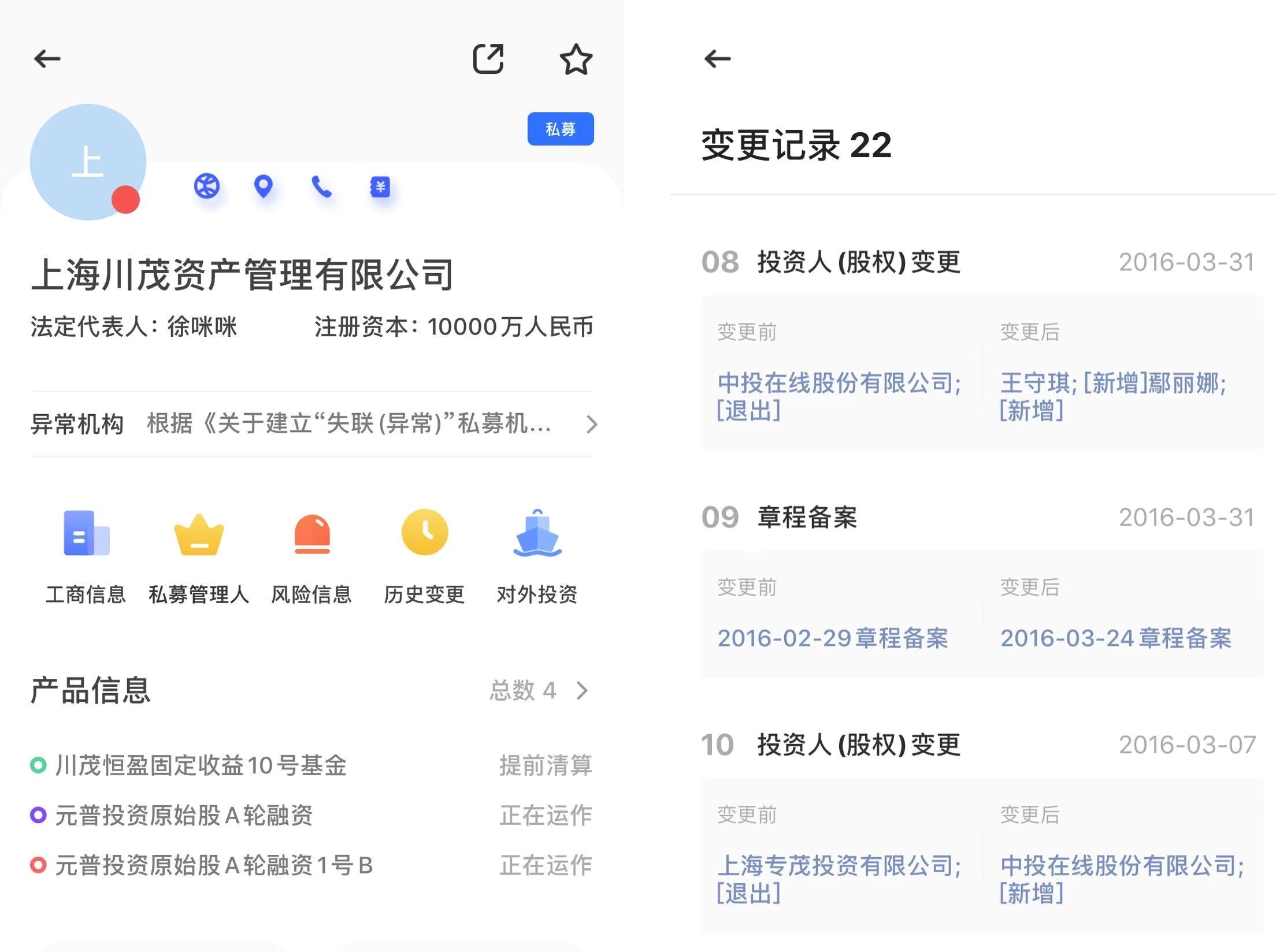
Task: Open the company website globe icon
Action: pos(206,187)
